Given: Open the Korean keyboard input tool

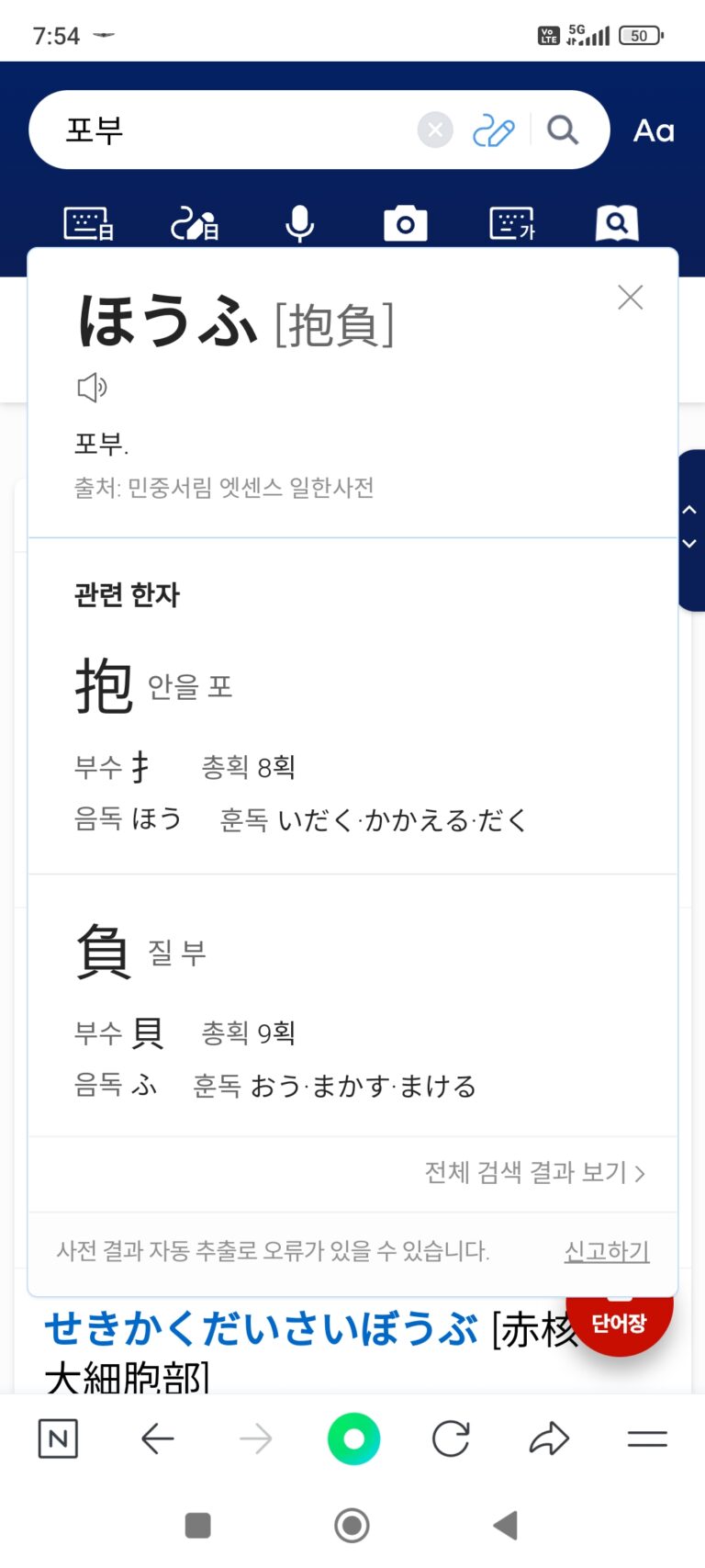Looking at the screenshot, I should [512, 223].
